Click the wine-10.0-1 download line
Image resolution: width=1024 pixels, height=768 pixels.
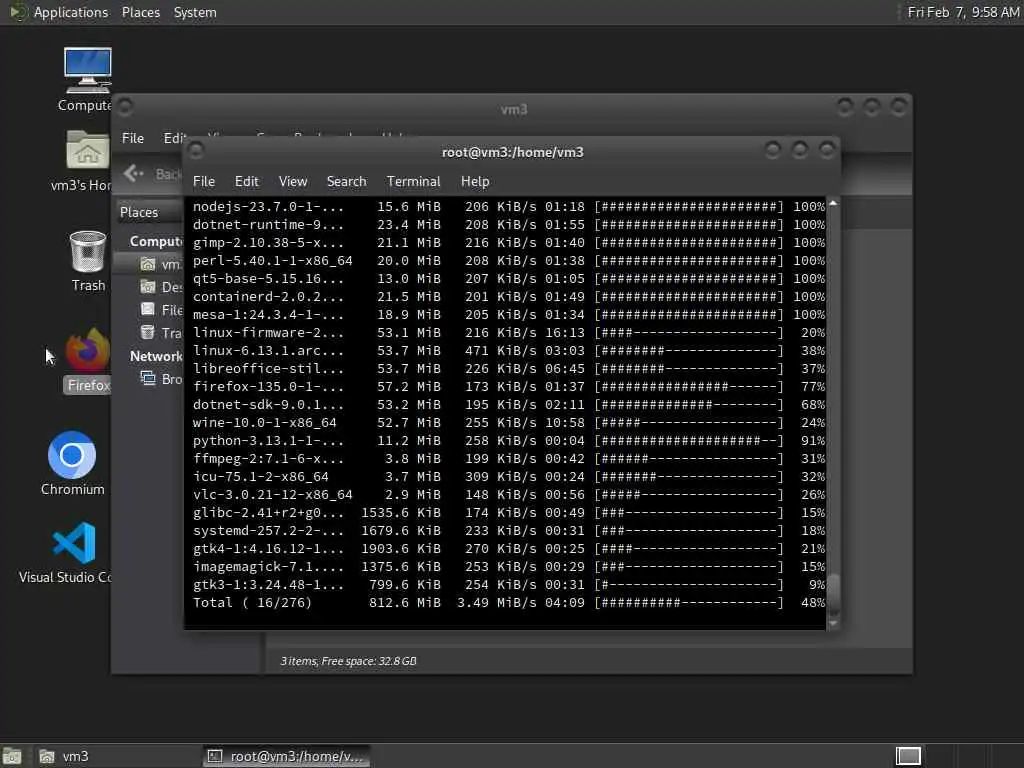509,423
